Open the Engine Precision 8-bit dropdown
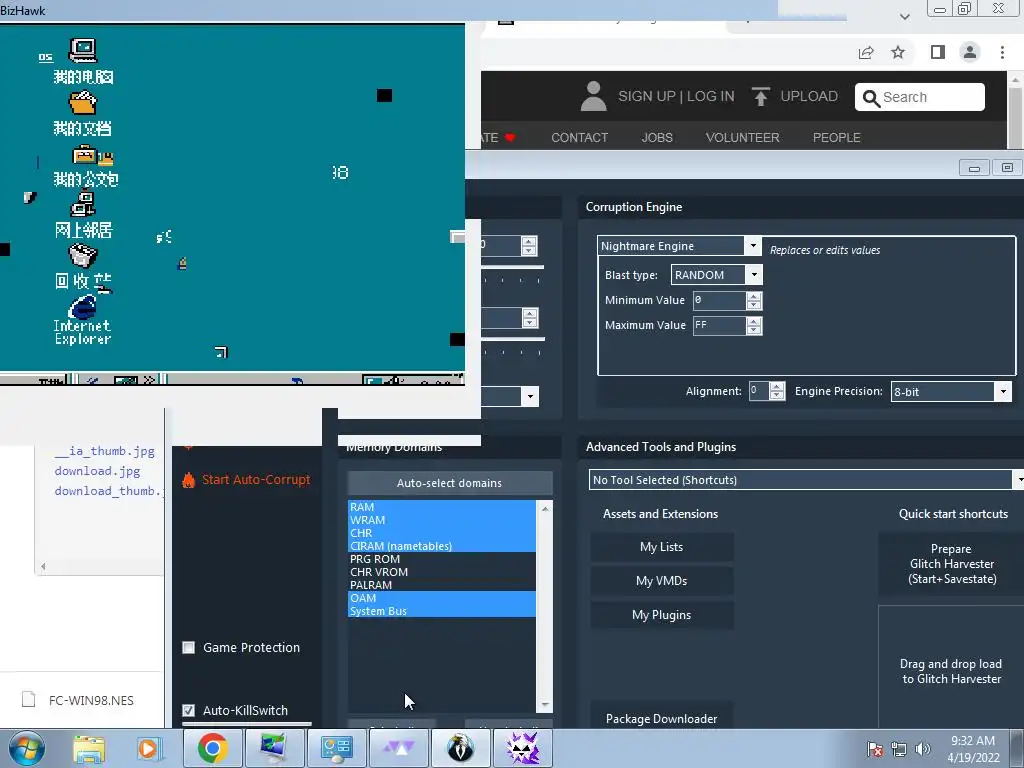Viewport: 1024px width, 768px height. (x=1003, y=391)
